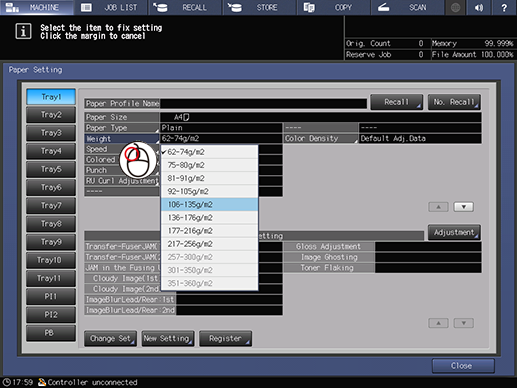This screenshot has width=517, height=388.
Task: Select Tray5 in the tray list
Action: click(51, 169)
